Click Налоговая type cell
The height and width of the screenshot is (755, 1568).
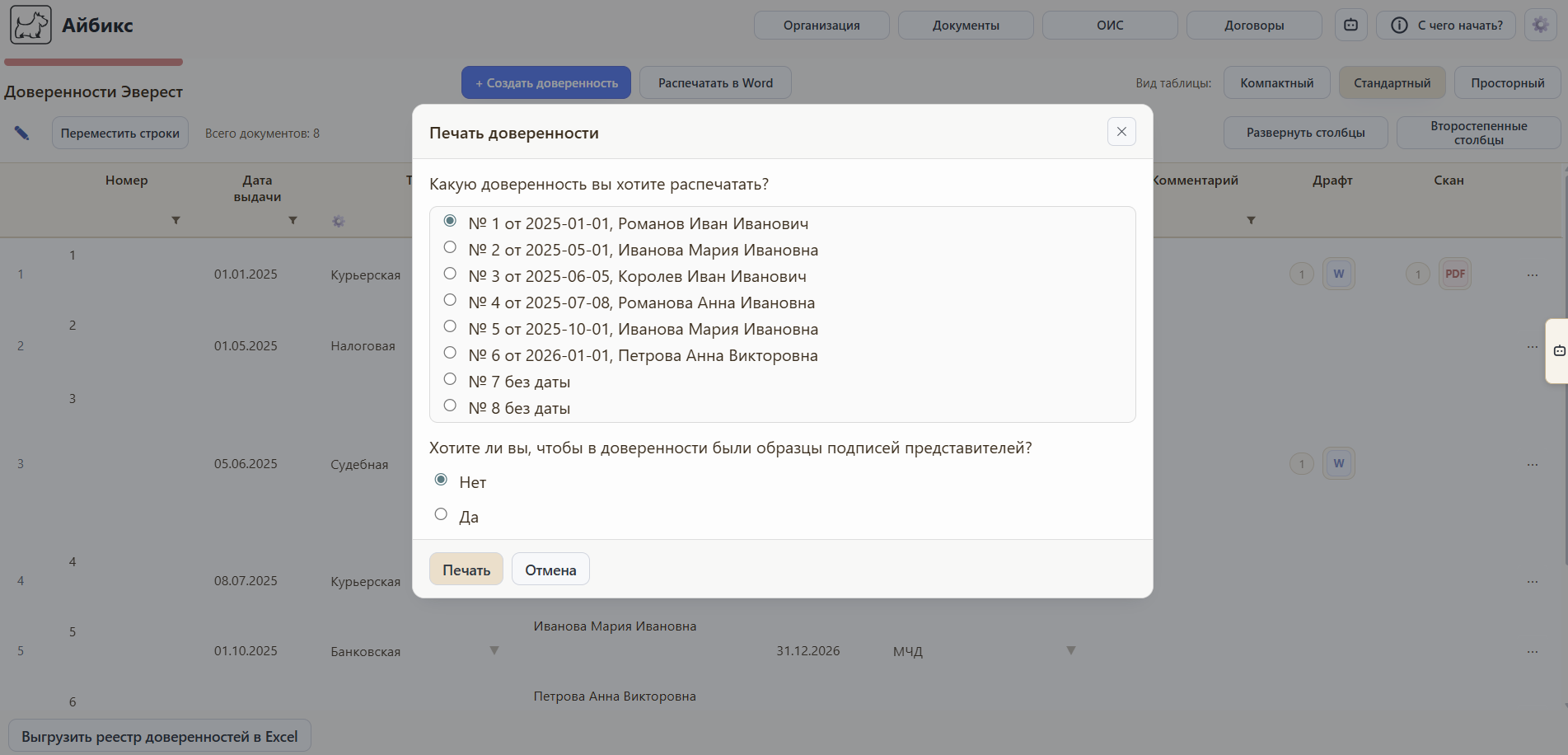[x=363, y=346]
